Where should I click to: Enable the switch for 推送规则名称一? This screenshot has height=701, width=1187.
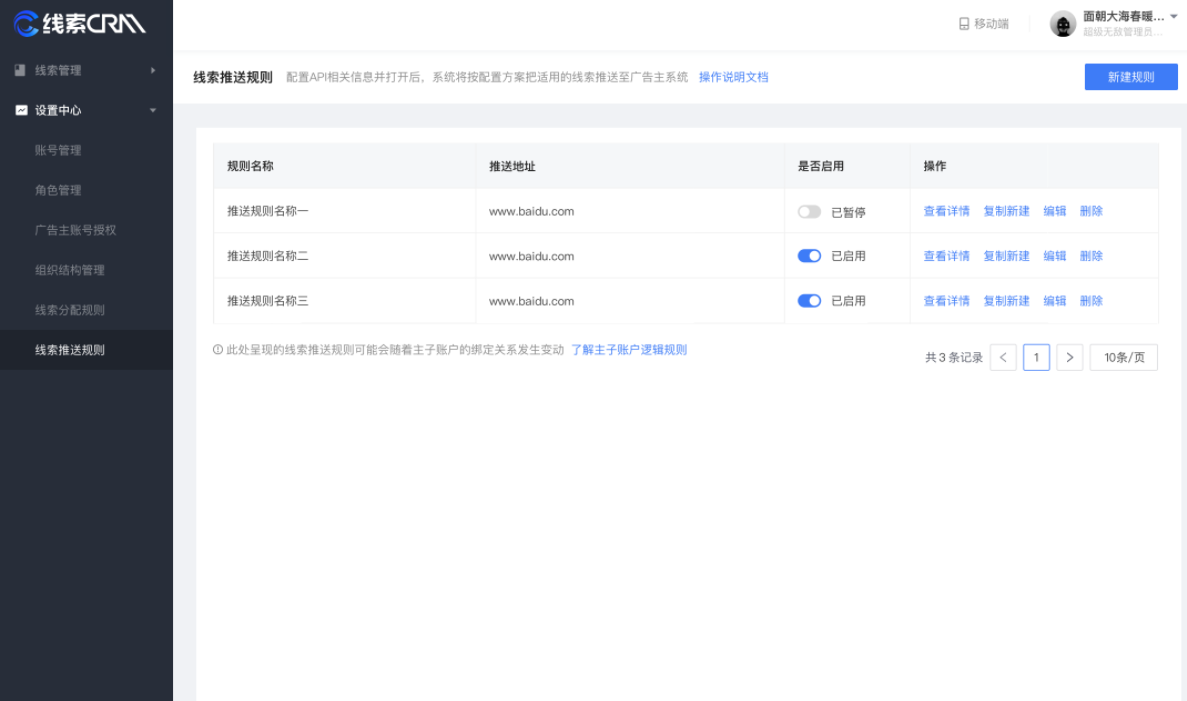point(809,210)
